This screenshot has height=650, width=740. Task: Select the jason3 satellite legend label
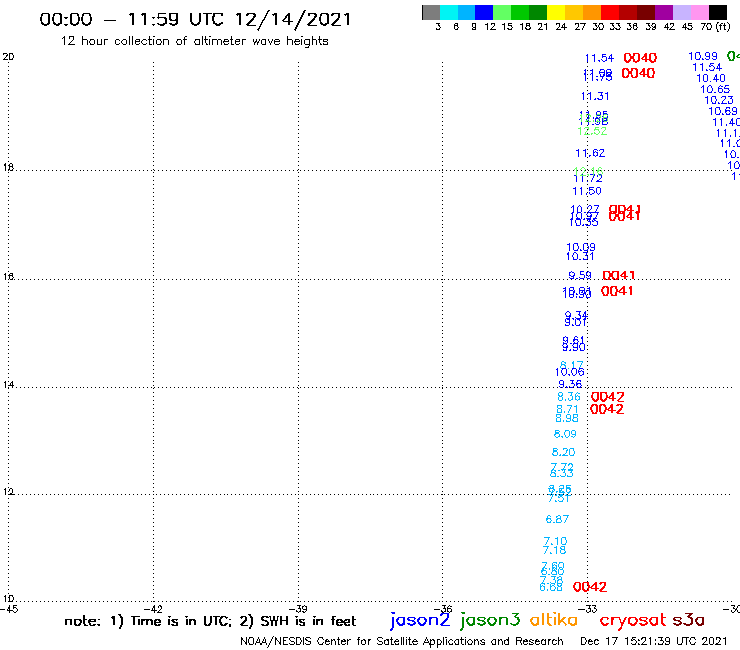pyautogui.click(x=490, y=620)
